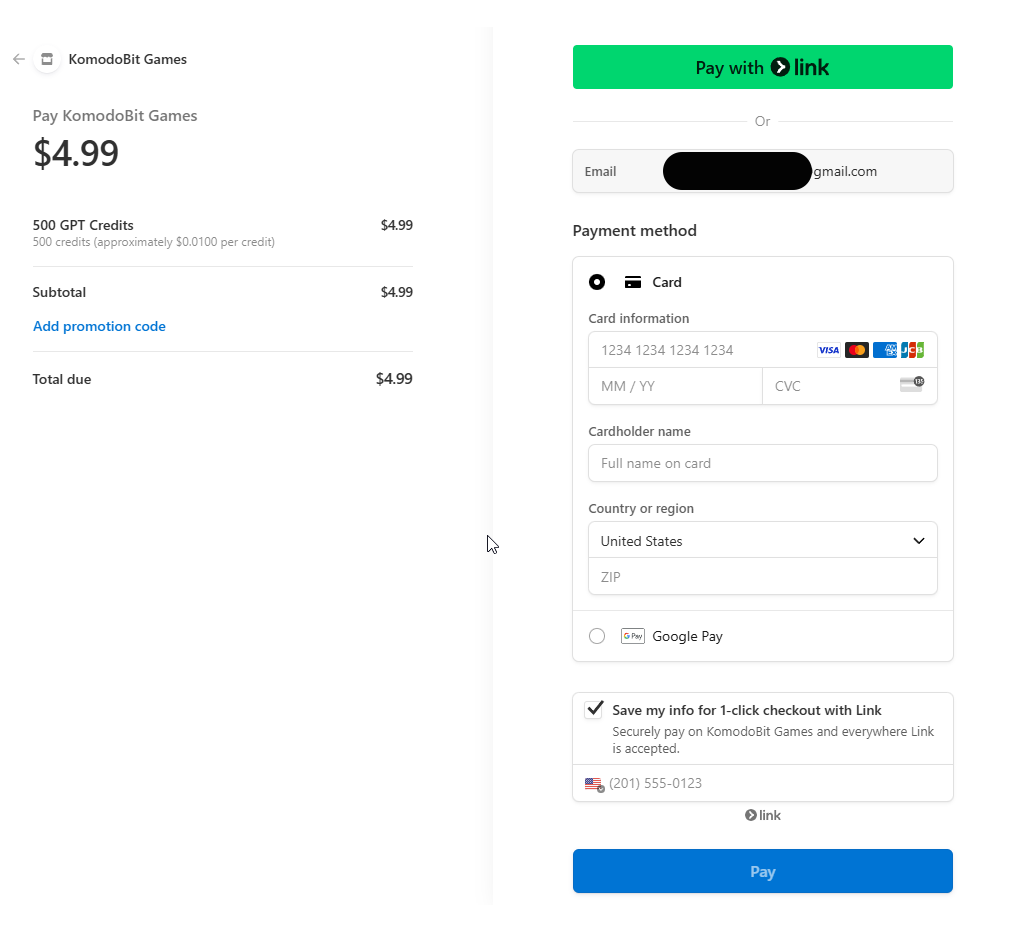Viewport: 1013px width, 940px height.
Task: Click the JCB card logo
Action: [912, 350]
